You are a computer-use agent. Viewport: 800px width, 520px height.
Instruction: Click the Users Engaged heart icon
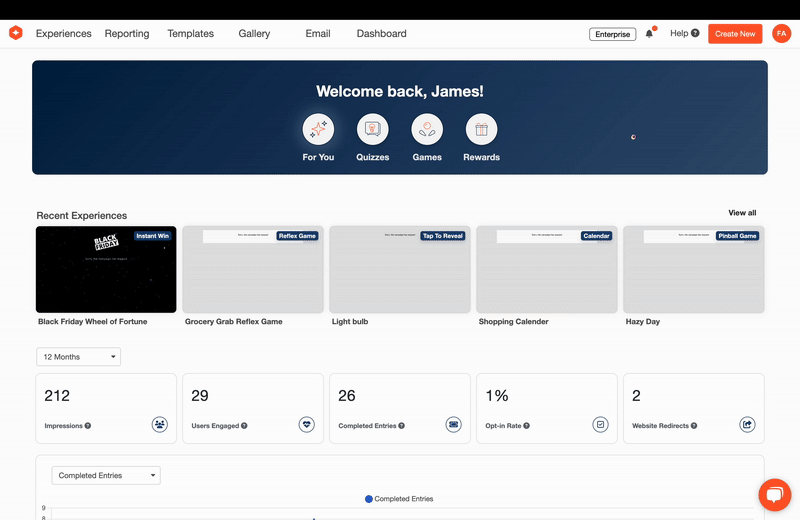click(307, 425)
